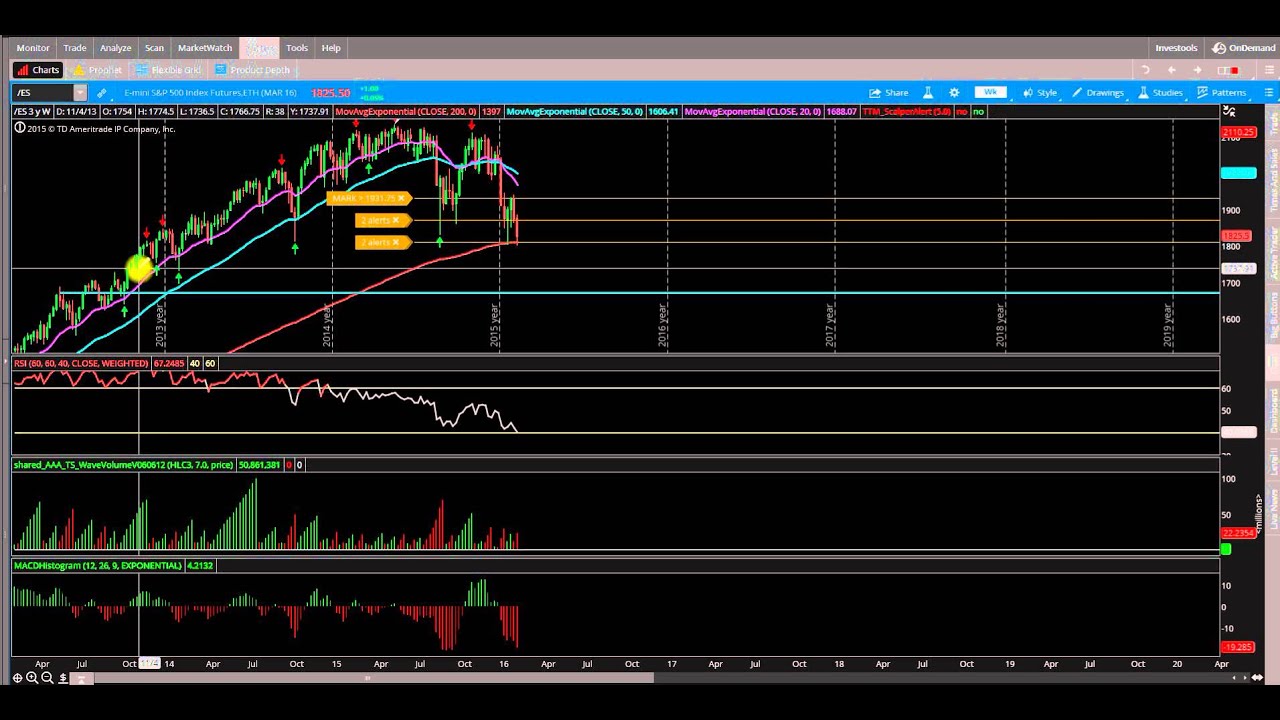
Task: Close the upper '2 alerts' label
Action: pyautogui.click(x=395, y=220)
